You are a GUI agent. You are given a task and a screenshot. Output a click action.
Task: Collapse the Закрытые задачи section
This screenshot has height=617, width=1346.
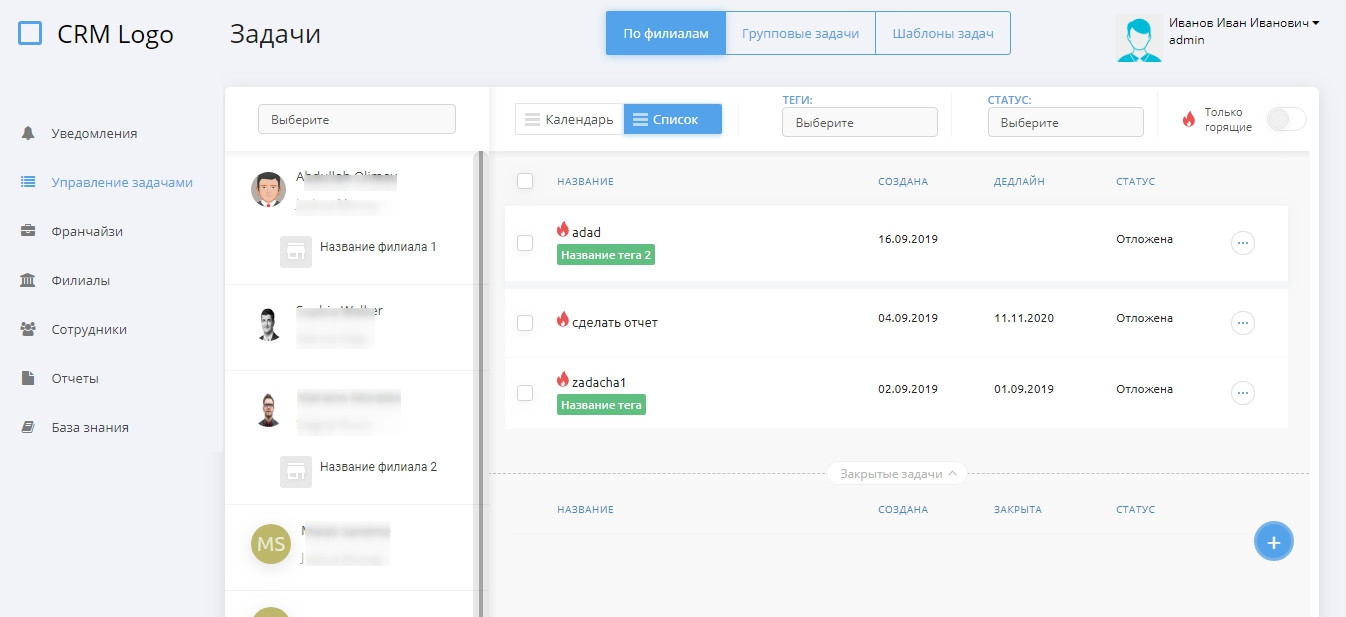pos(897,473)
